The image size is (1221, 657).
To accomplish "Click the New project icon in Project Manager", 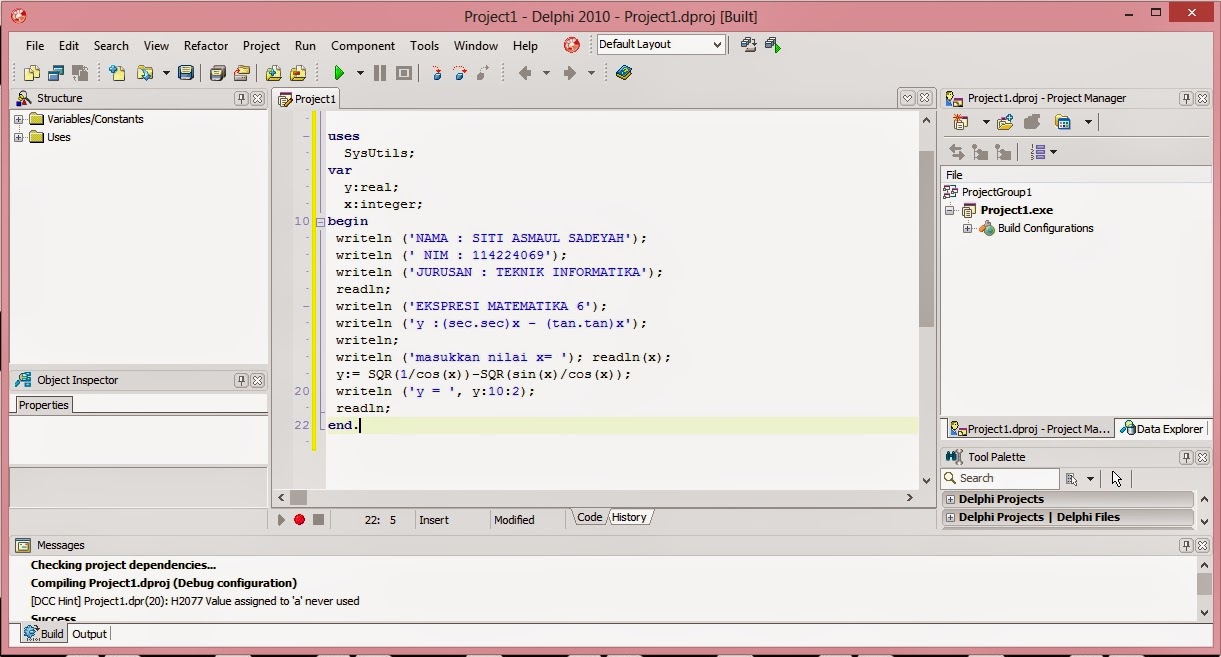I will pos(961,122).
